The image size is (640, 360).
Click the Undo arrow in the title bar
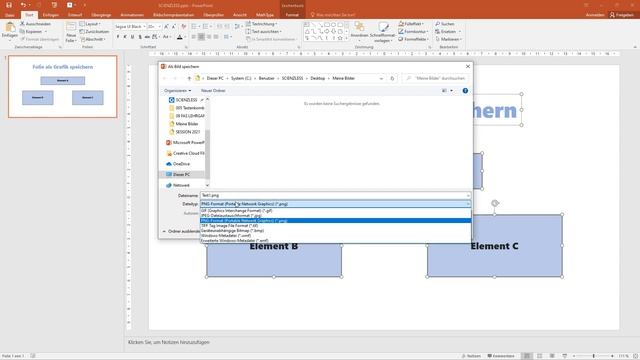coord(23,5)
